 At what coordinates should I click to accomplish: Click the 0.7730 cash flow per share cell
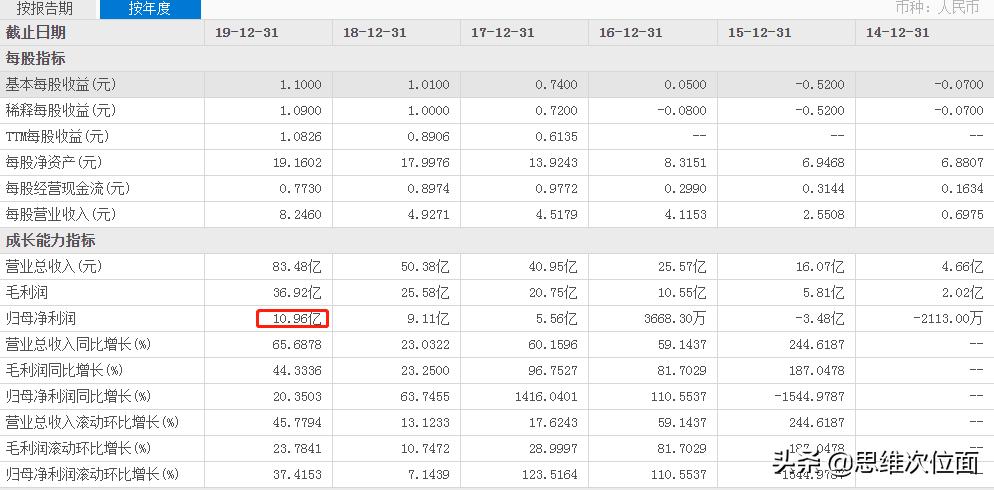(300, 188)
